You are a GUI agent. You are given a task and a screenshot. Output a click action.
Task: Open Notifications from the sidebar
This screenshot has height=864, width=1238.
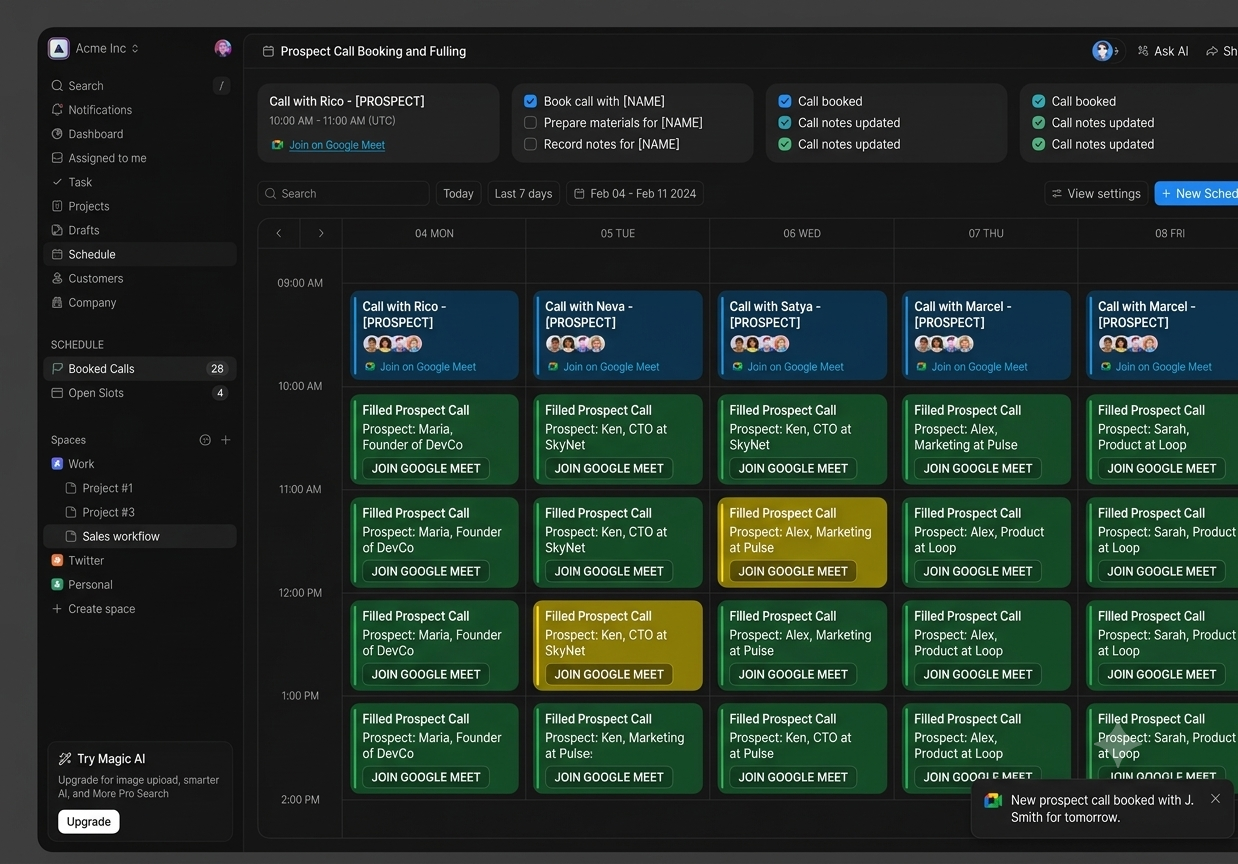(x=140, y=110)
